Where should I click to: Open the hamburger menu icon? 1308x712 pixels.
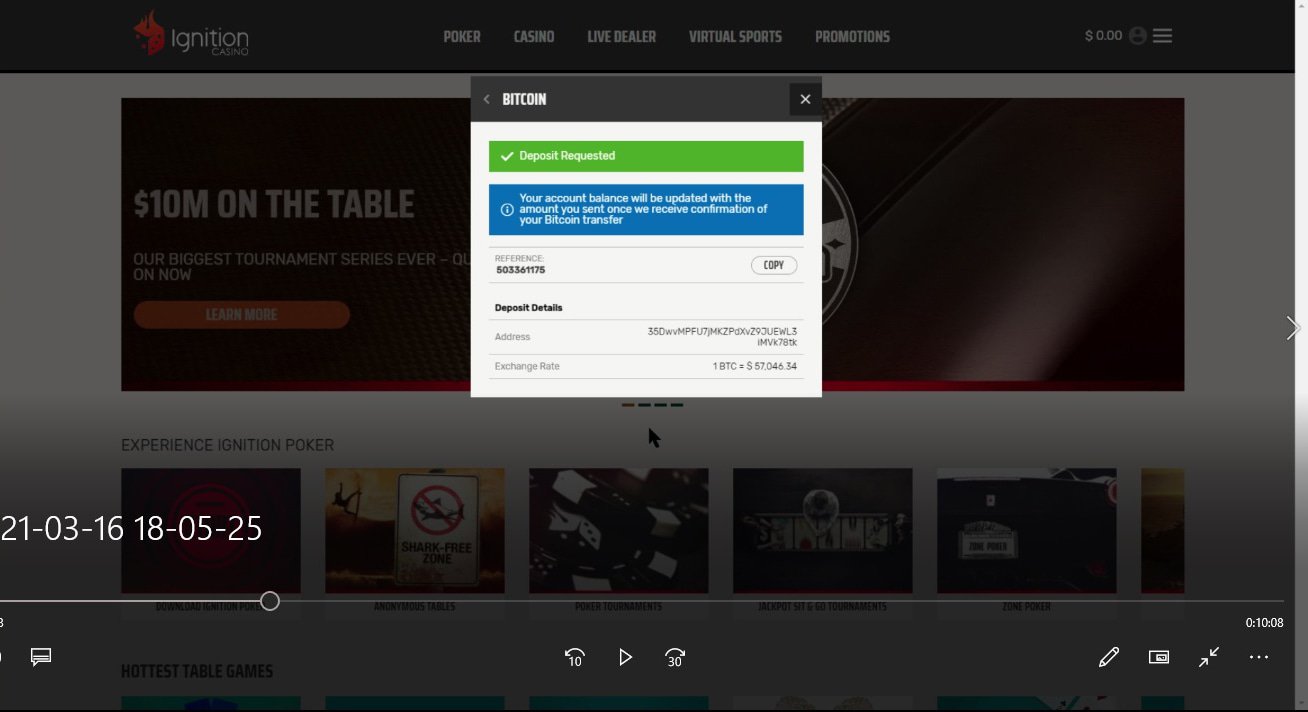[x=1162, y=36]
